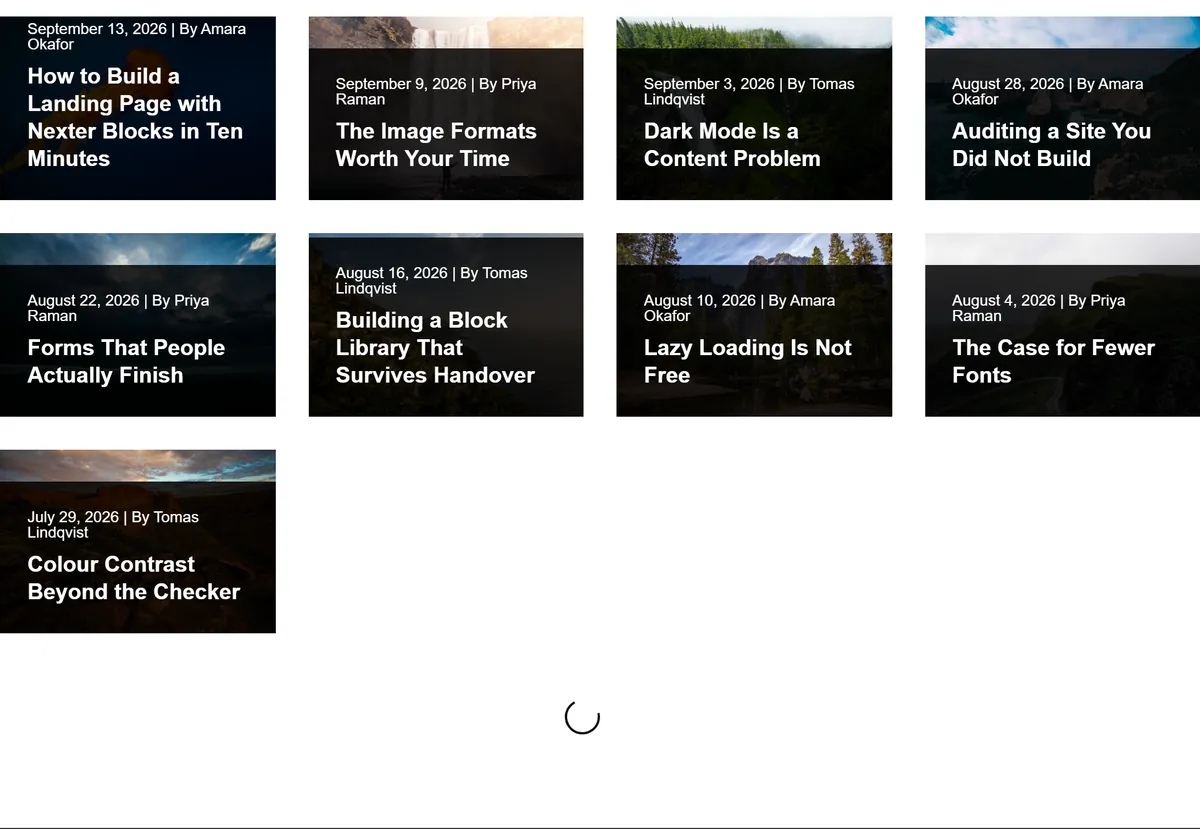Open 'Forms That People Actually Finish' article
The width and height of the screenshot is (1200, 829).
pyautogui.click(x=126, y=361)
